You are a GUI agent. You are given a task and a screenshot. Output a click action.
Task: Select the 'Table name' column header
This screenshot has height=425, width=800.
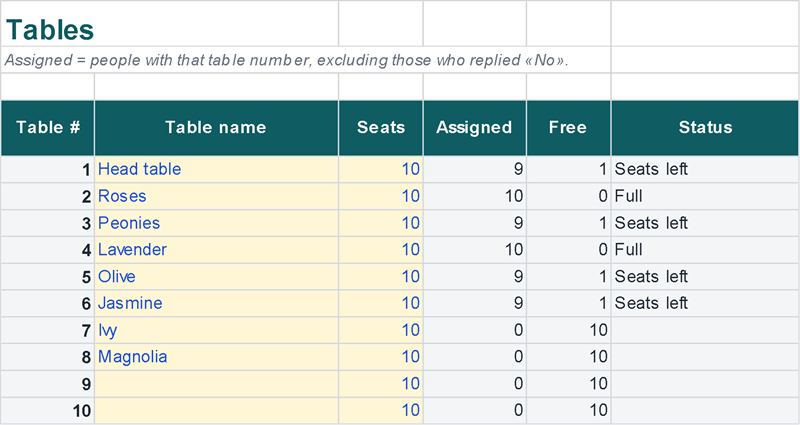[x=216, y=128]
